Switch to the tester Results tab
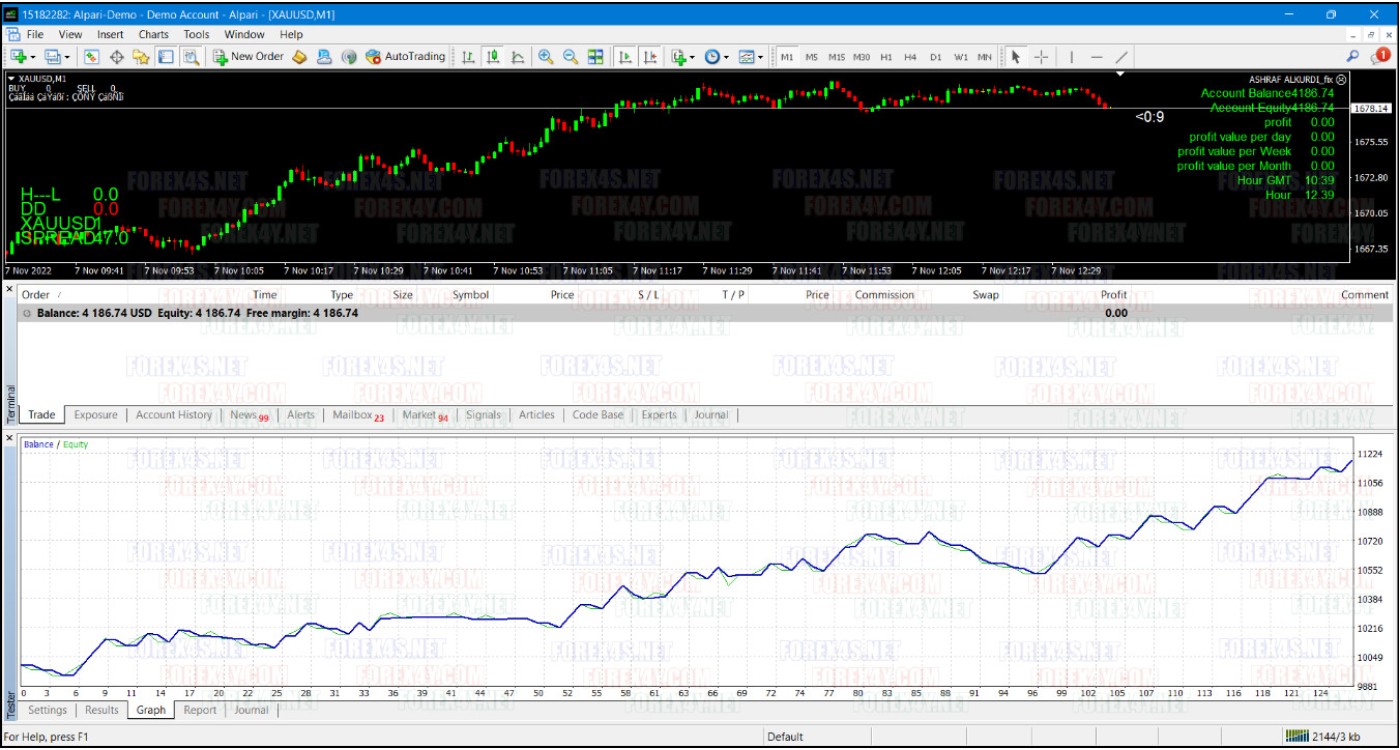Image resolution: width=1400 pixels, height=750 pixels. [x=101, y=710]
